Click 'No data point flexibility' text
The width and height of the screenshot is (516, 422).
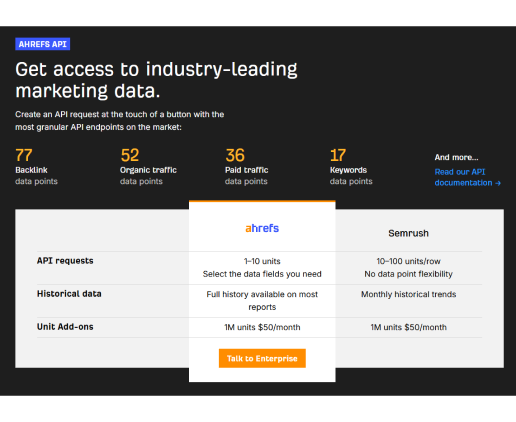[x=408, y=274]
